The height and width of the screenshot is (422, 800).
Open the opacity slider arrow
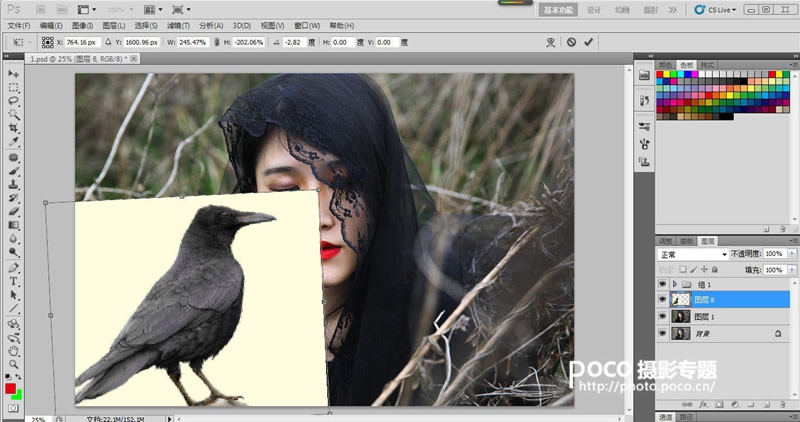click(x=792, y=254)
